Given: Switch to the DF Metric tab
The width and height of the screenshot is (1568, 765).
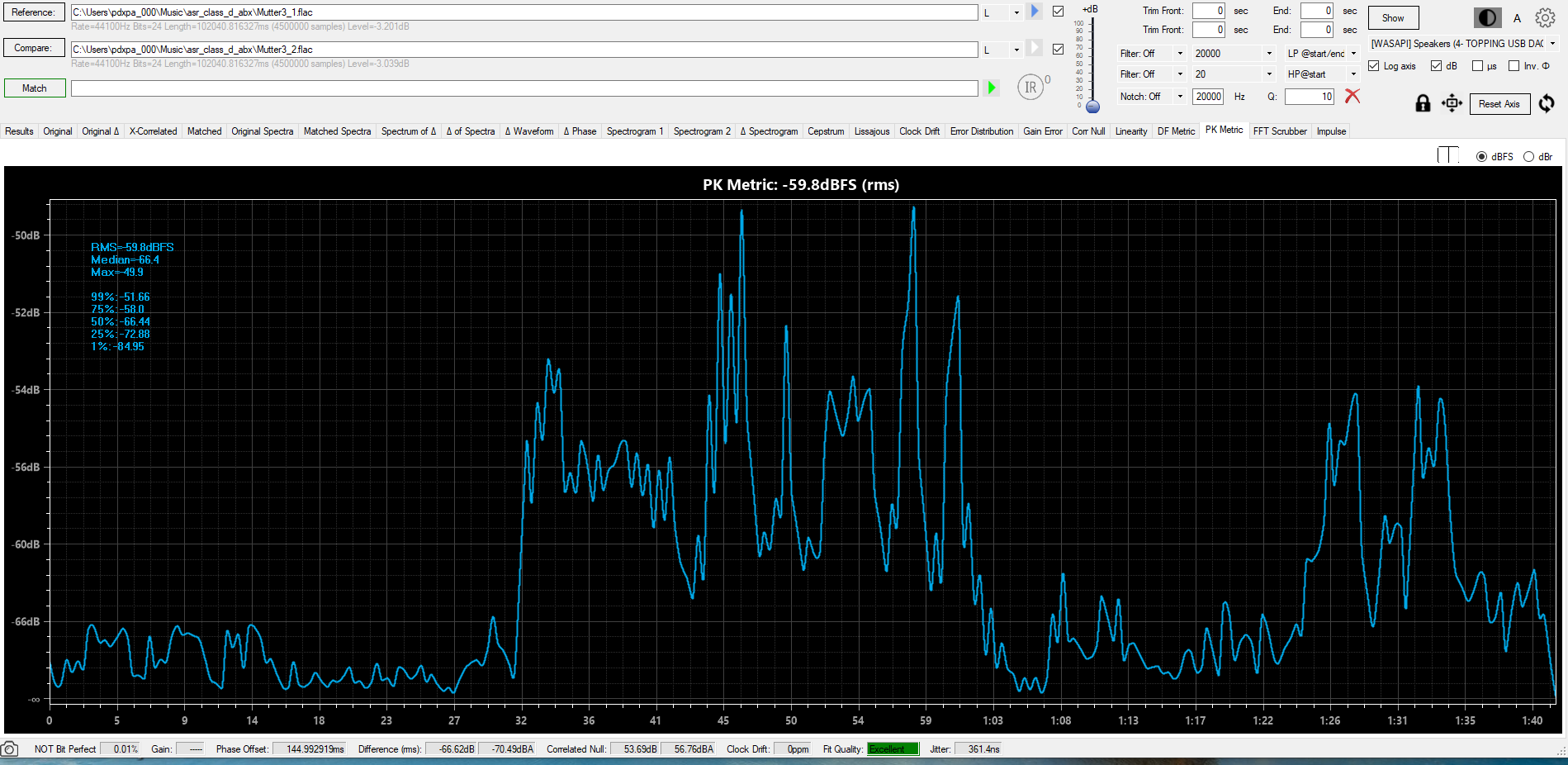Looking at the screenshot, I should coord(1176,131).
